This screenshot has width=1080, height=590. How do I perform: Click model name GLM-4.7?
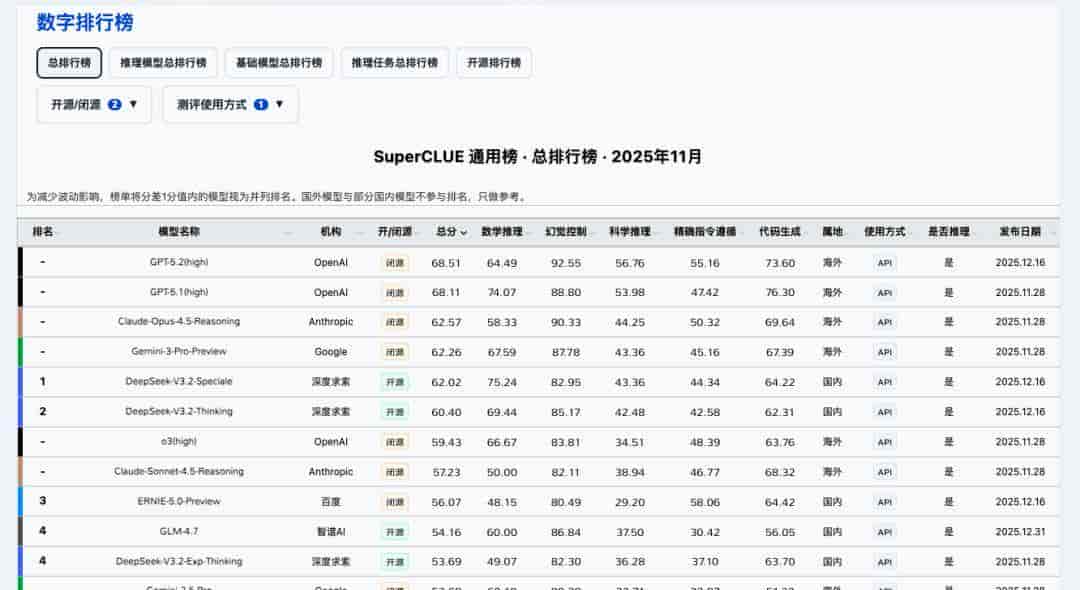pos(179,531)
